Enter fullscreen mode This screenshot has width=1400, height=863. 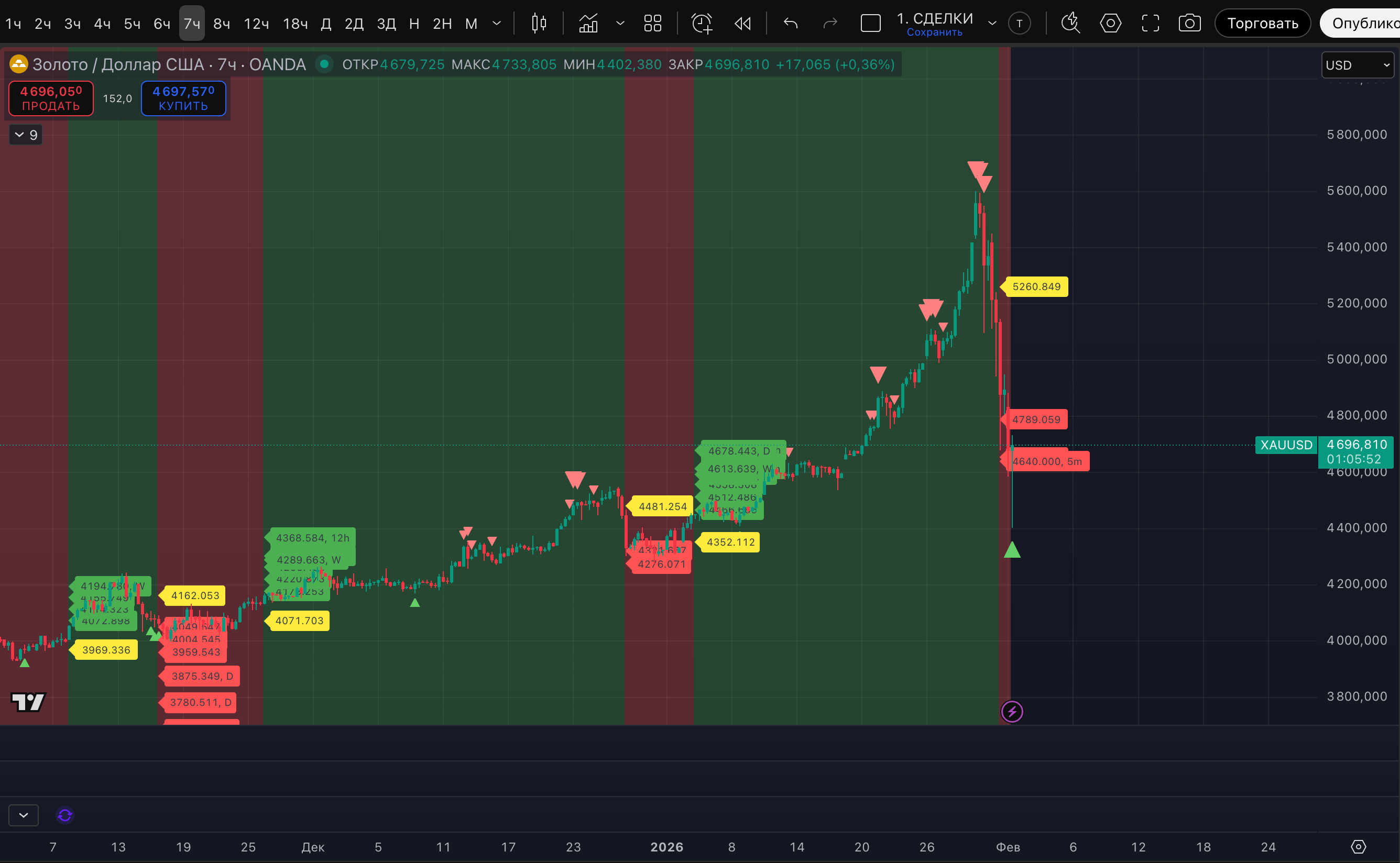[1150, 24]
